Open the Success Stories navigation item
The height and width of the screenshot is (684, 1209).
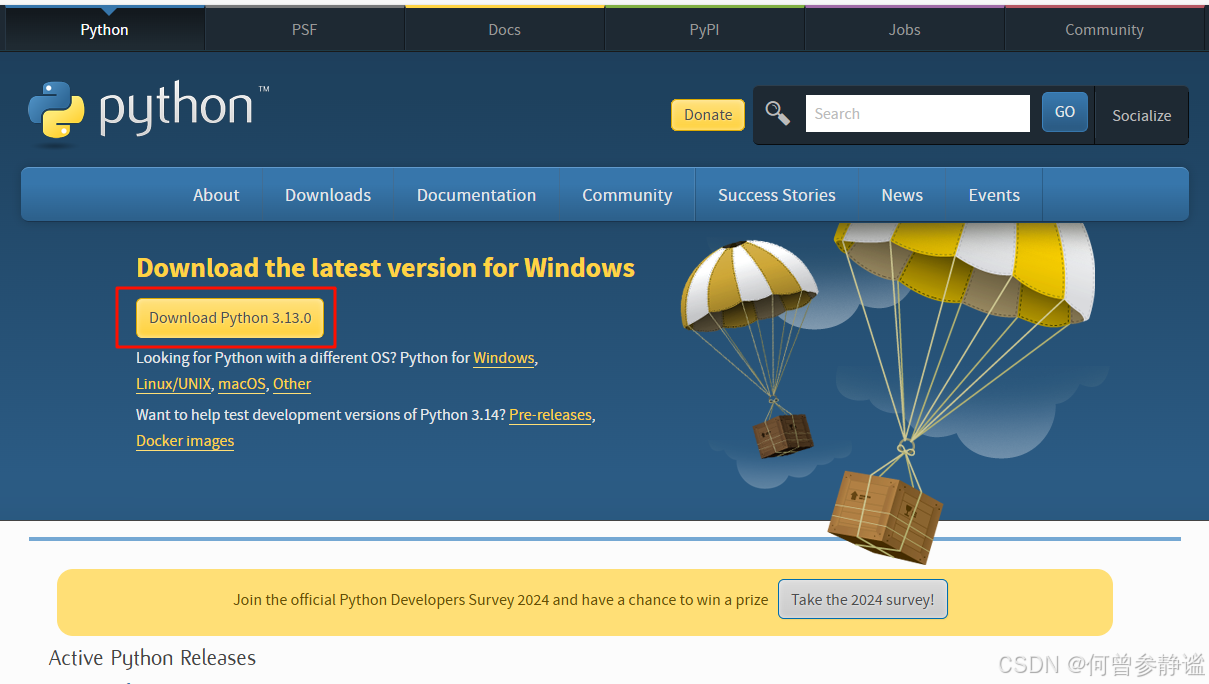click(777, 195)
